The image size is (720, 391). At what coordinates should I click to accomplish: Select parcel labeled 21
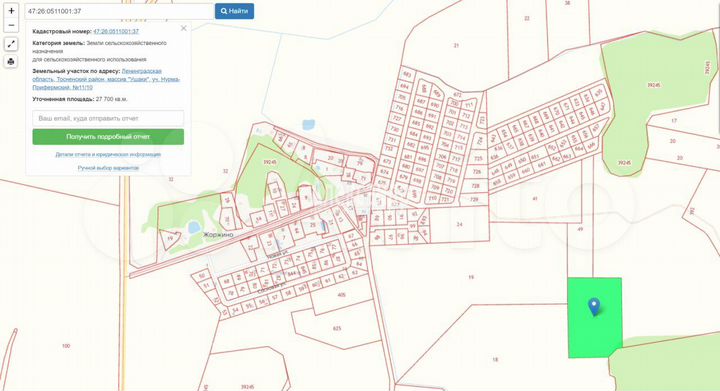pyautogui.click(x=456, y=45)
